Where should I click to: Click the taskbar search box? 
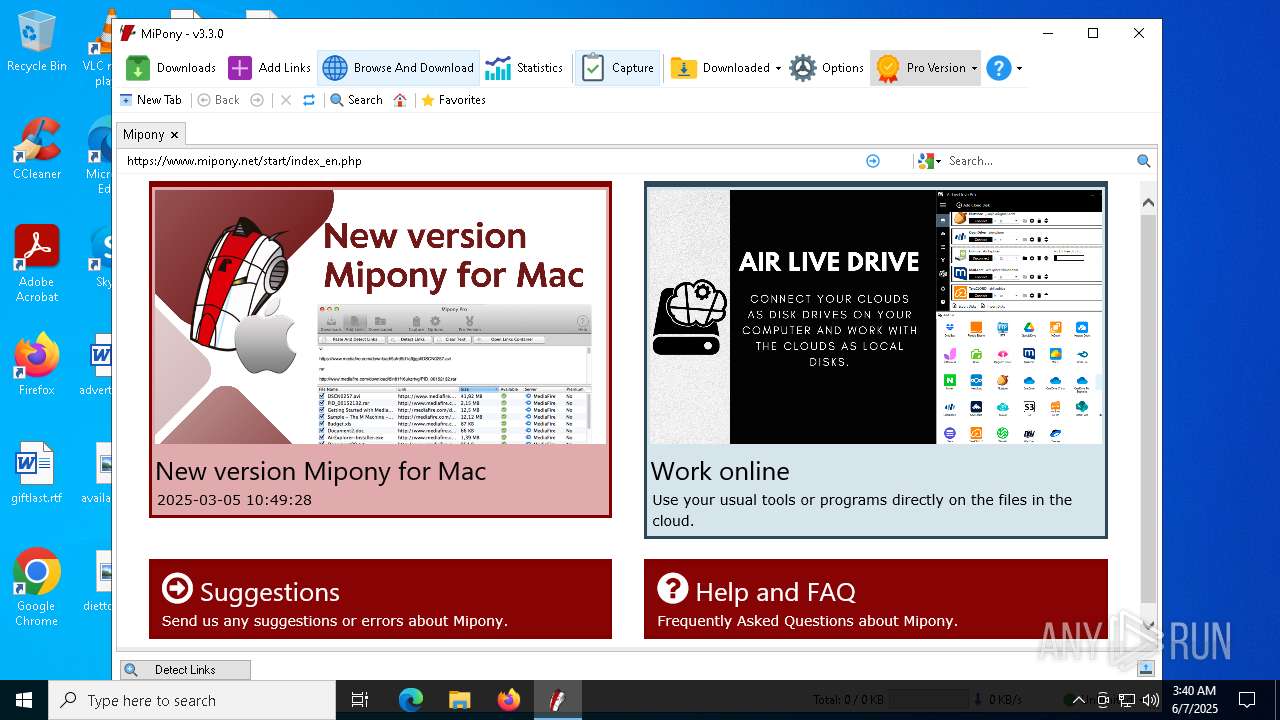coord(192,700)
